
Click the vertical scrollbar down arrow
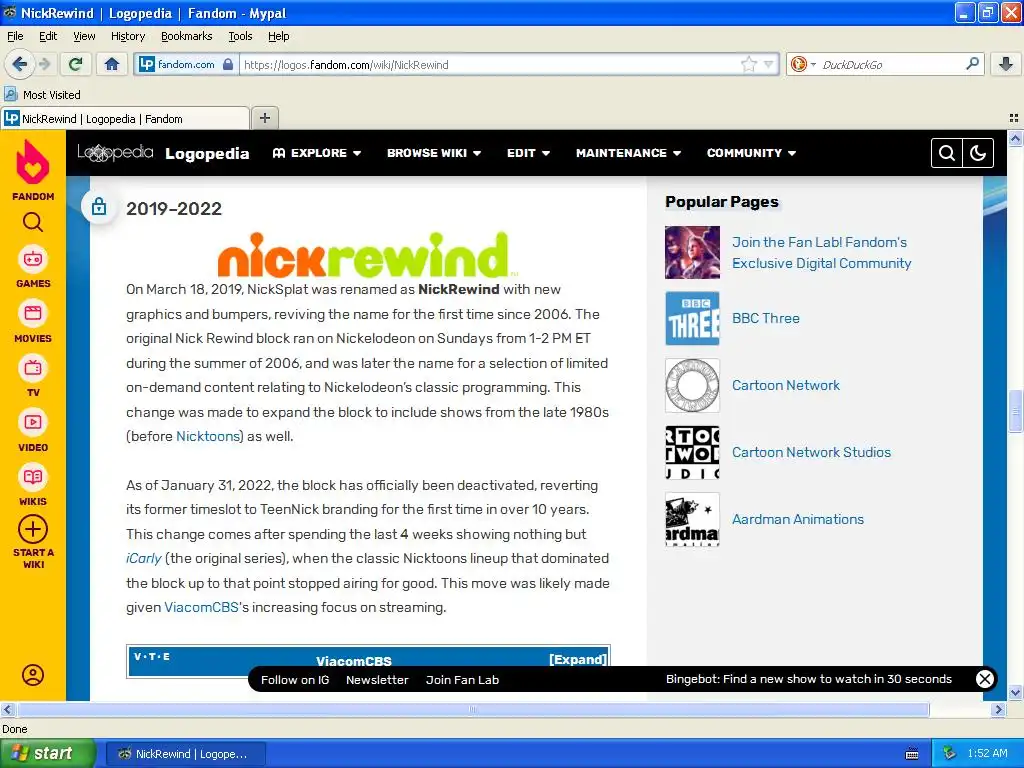click(x=1015, y=693)
